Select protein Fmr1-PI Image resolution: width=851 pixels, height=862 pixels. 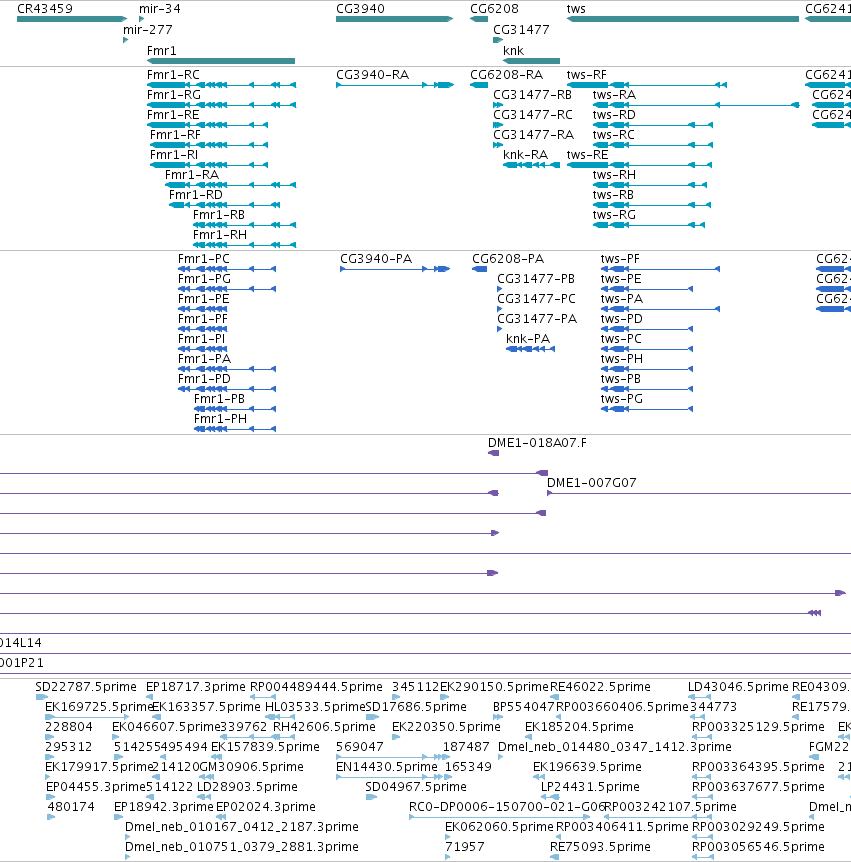pos(203,349)
